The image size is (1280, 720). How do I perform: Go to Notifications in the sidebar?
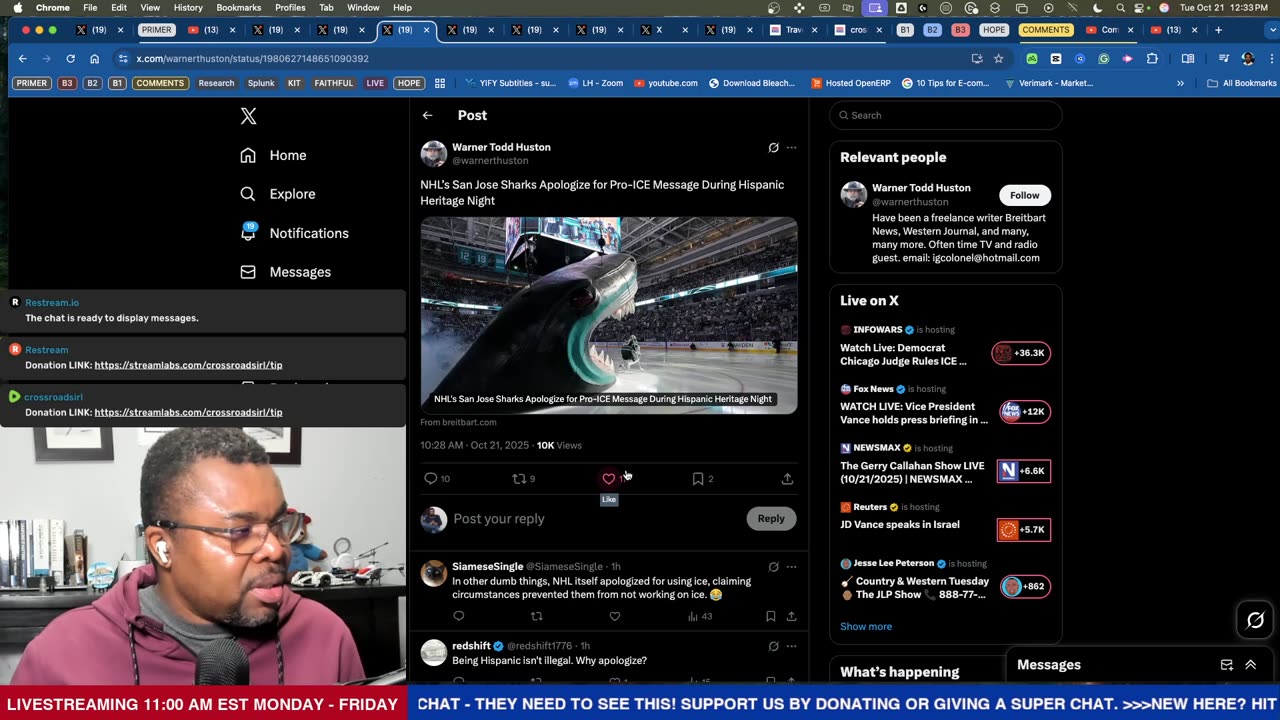tap(308, 233)
